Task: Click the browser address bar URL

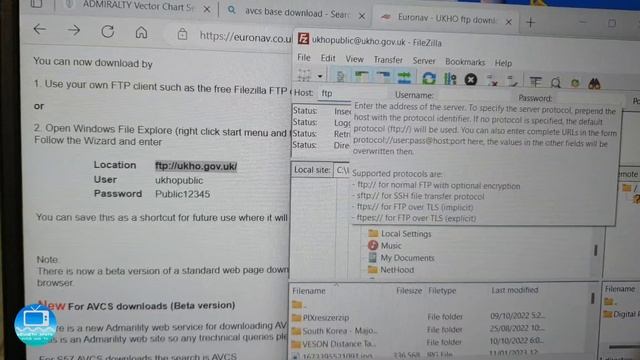Action: 246,37
